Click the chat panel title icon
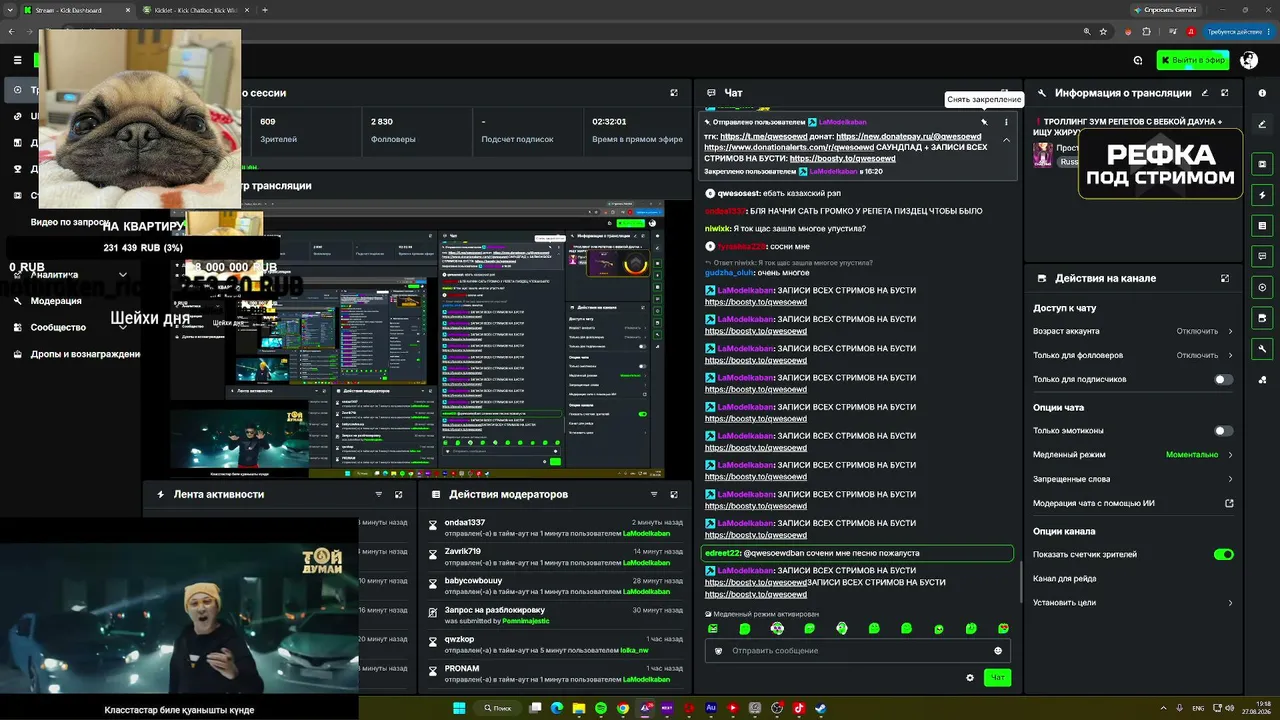 711,93
